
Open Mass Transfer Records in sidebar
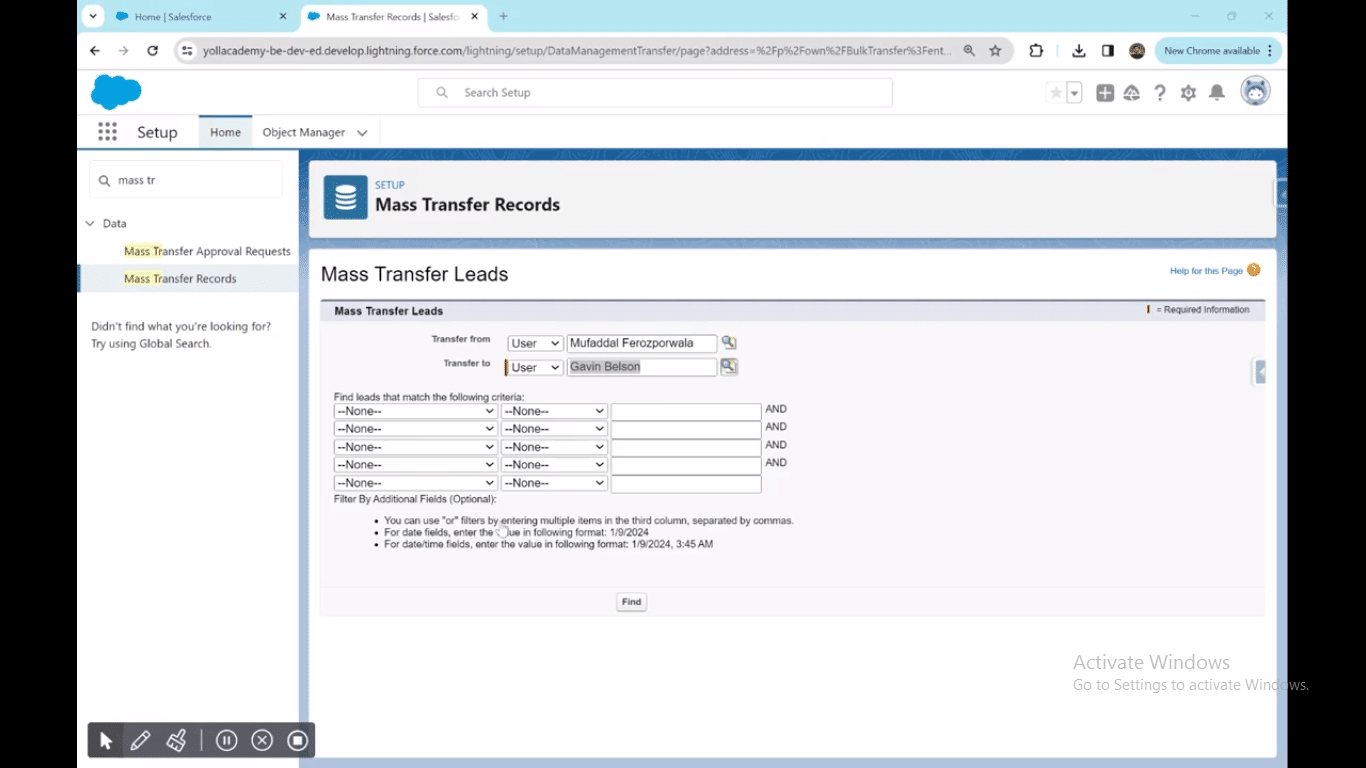[x=180, y=278]
